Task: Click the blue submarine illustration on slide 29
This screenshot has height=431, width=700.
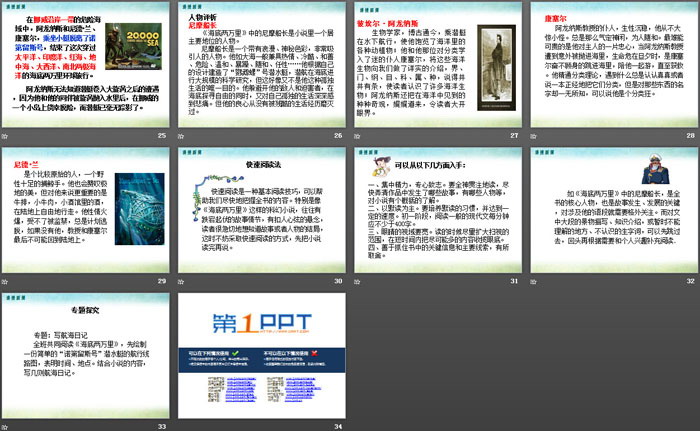Action: (140, 209)
